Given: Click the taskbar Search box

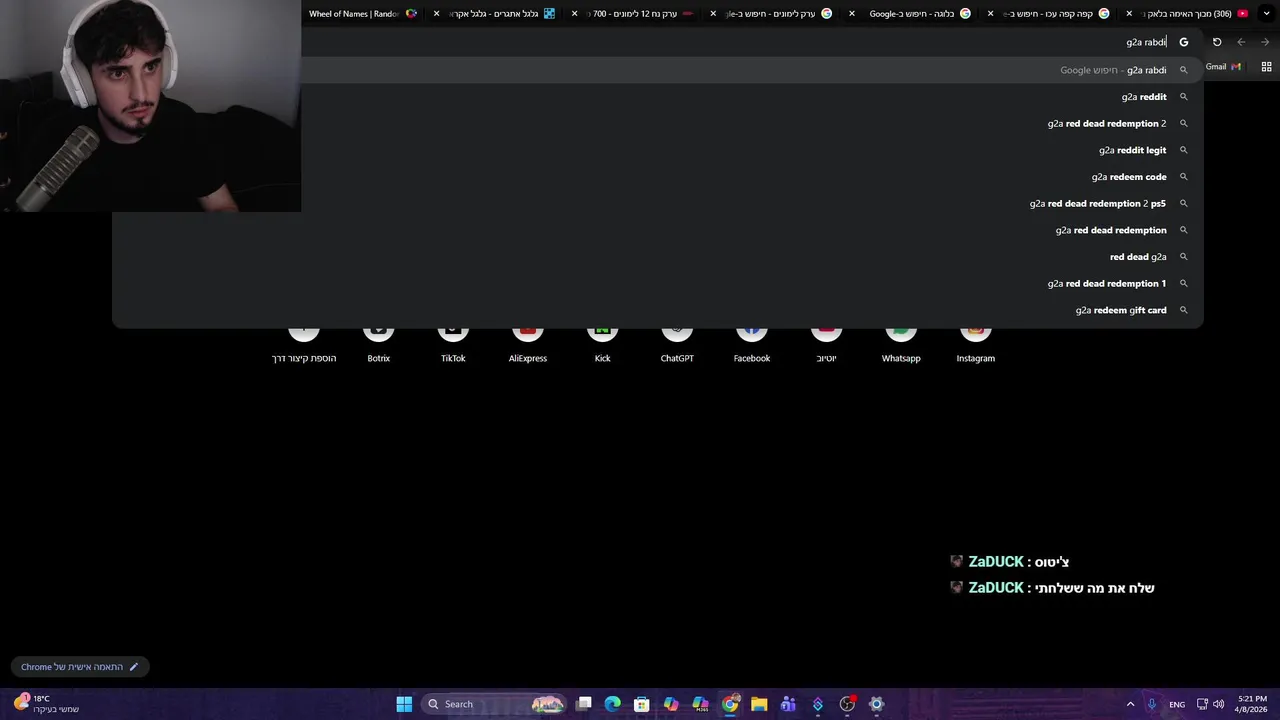Looking at the screenshot, I should tap(495, 704).
